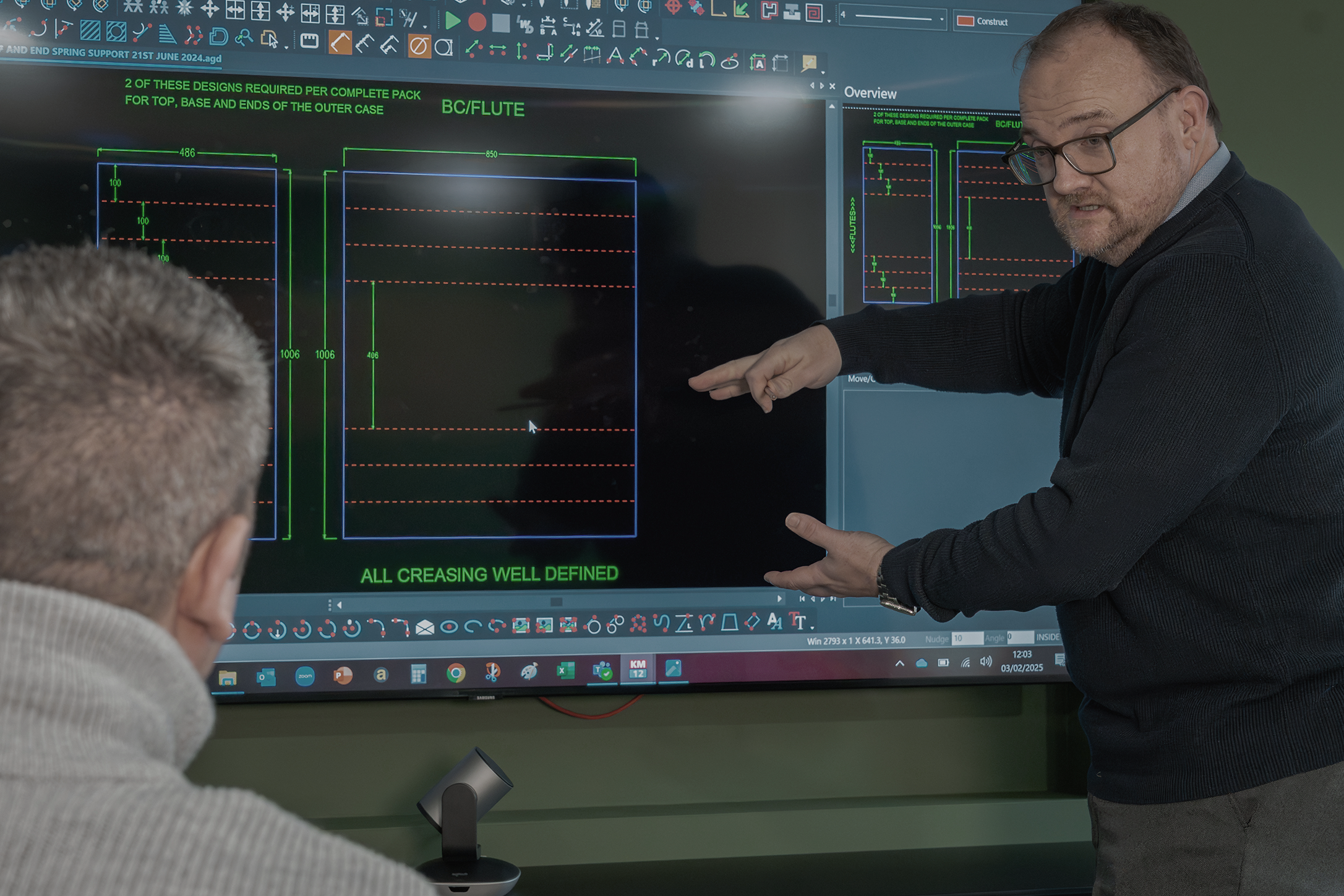Click the volume speaker tray icon
This screenshot has width=1344, height=896.
tap(986, 662)
